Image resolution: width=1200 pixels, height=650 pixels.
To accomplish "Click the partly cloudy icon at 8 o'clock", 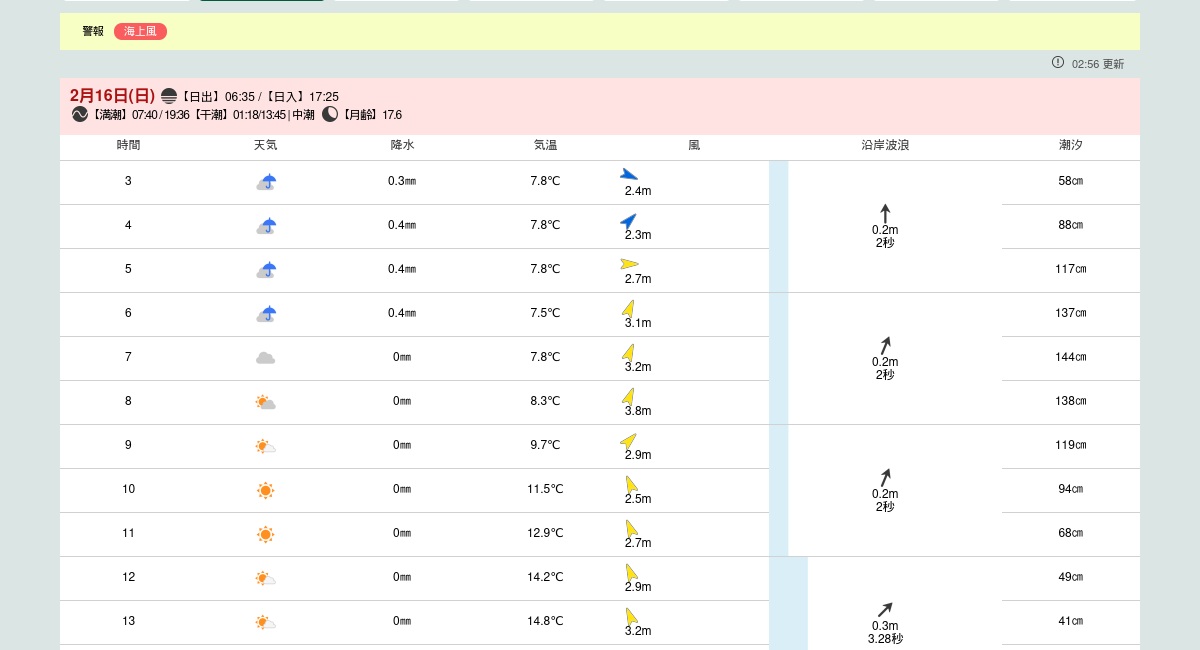I will tap(265, 402).
